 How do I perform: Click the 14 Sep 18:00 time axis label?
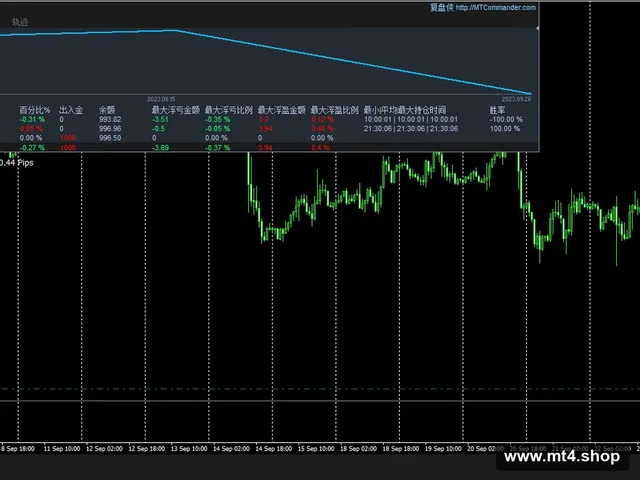tap(273, 449)
